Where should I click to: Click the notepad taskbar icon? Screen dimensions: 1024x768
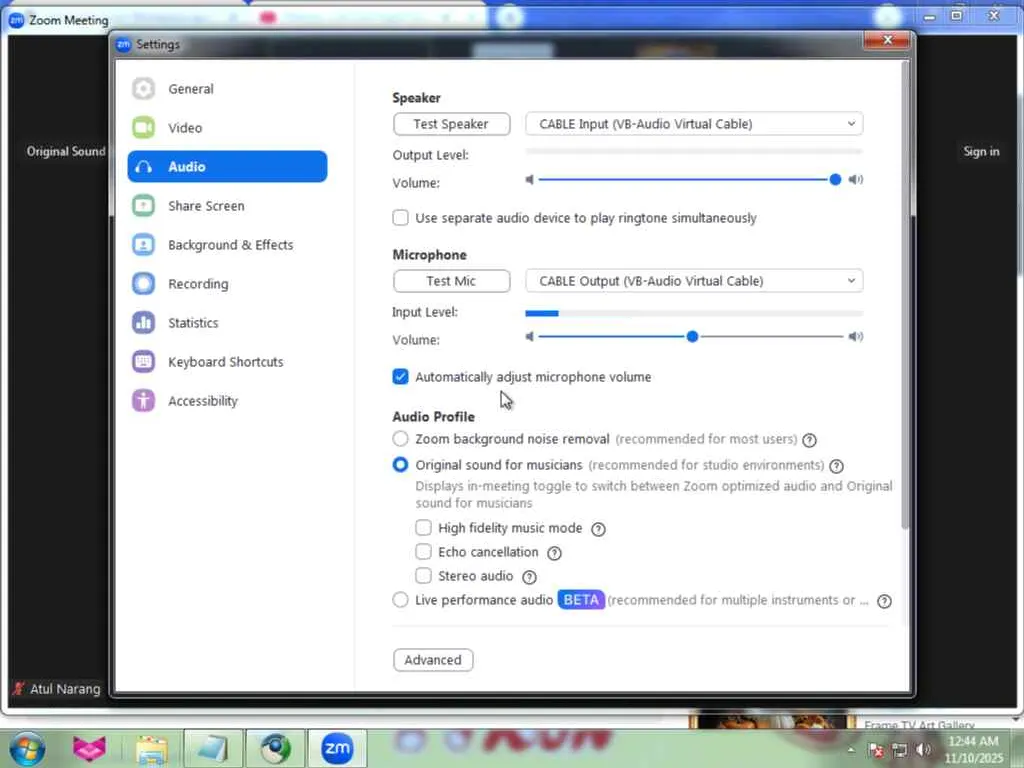pyautogui.click(x=213, y=748)
